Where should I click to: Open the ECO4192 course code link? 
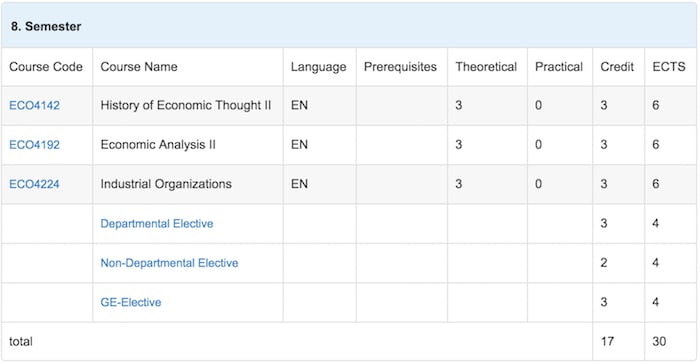tap(34, 145)
